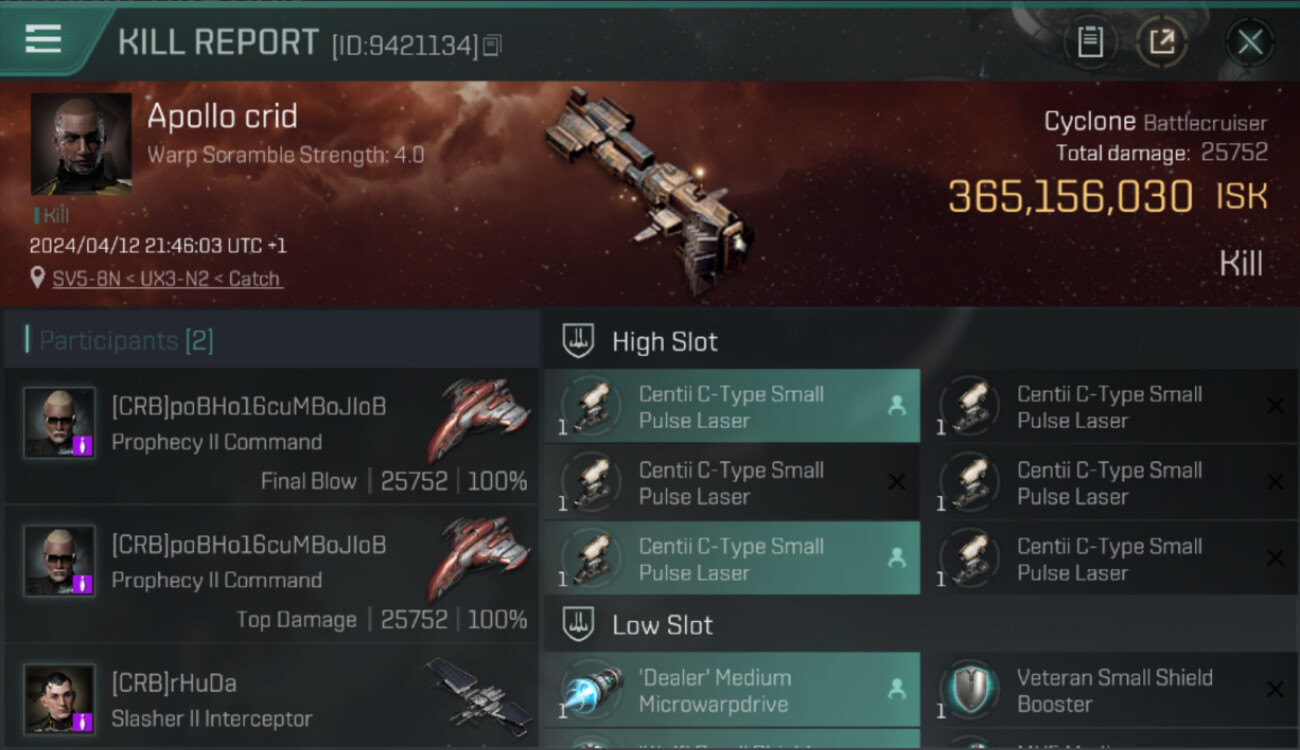The height and width of the screenshot is (750, 1300).
Task: Open the hamburger menu icon
Action: coord(43,40)
